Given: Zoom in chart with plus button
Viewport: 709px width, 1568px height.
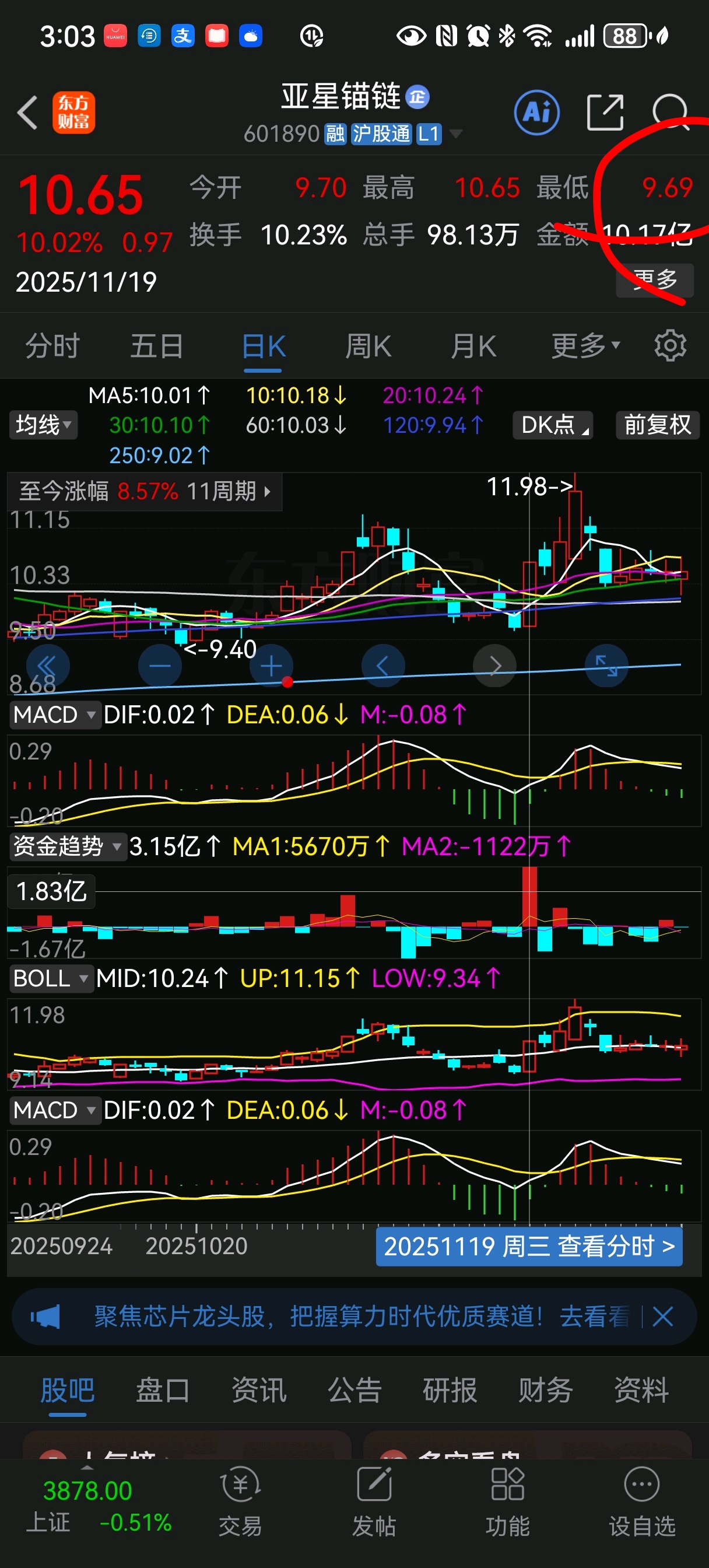Looking at the screenshot, I should (x=272, y=666).
